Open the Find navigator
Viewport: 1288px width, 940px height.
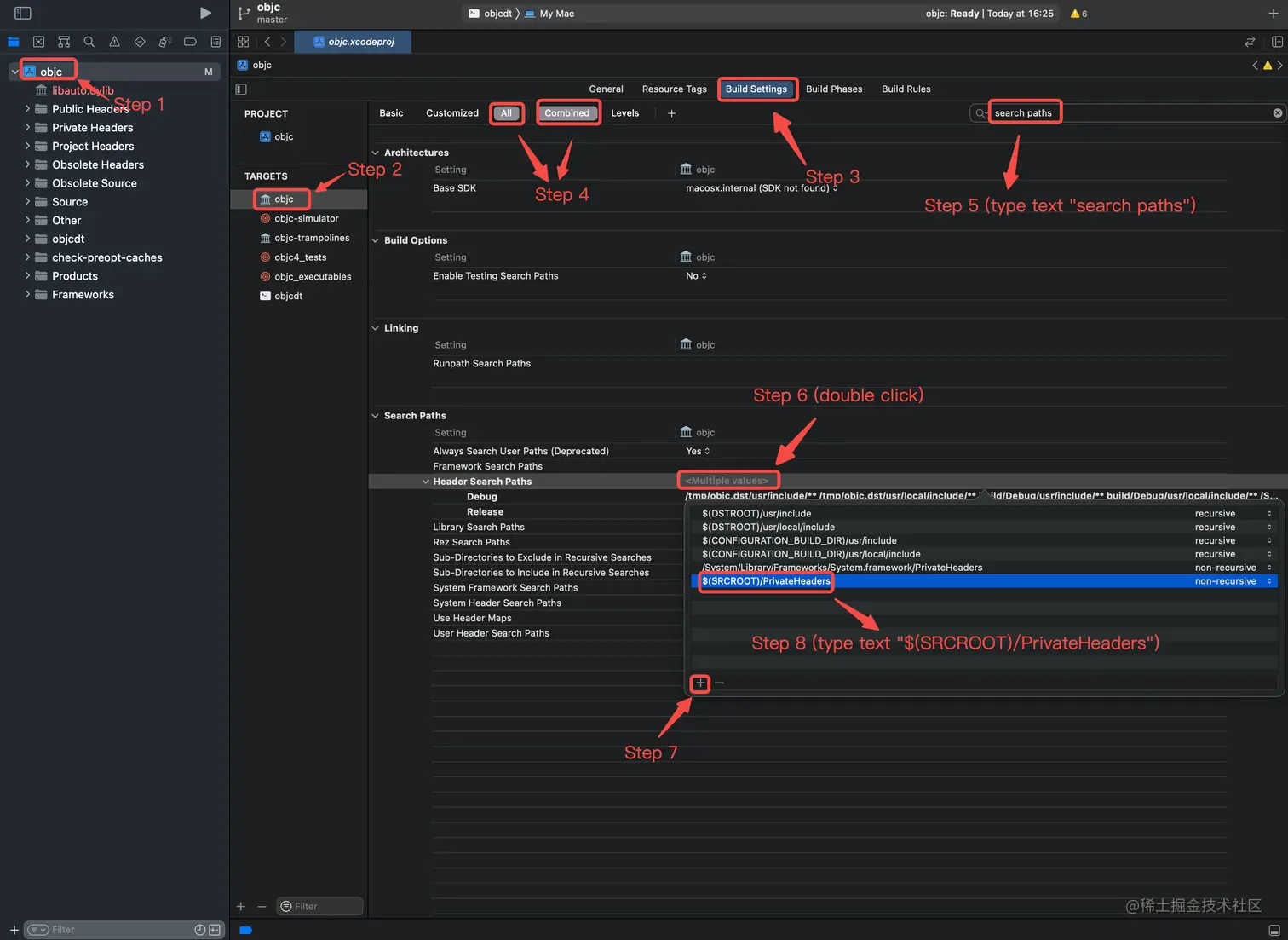coord(89,42)
